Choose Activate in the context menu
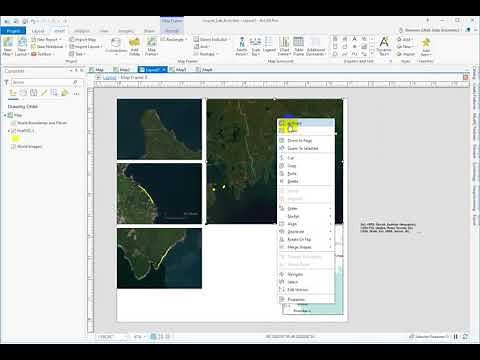This screenshot has width=480, height=360. click(x=306, y=123)
